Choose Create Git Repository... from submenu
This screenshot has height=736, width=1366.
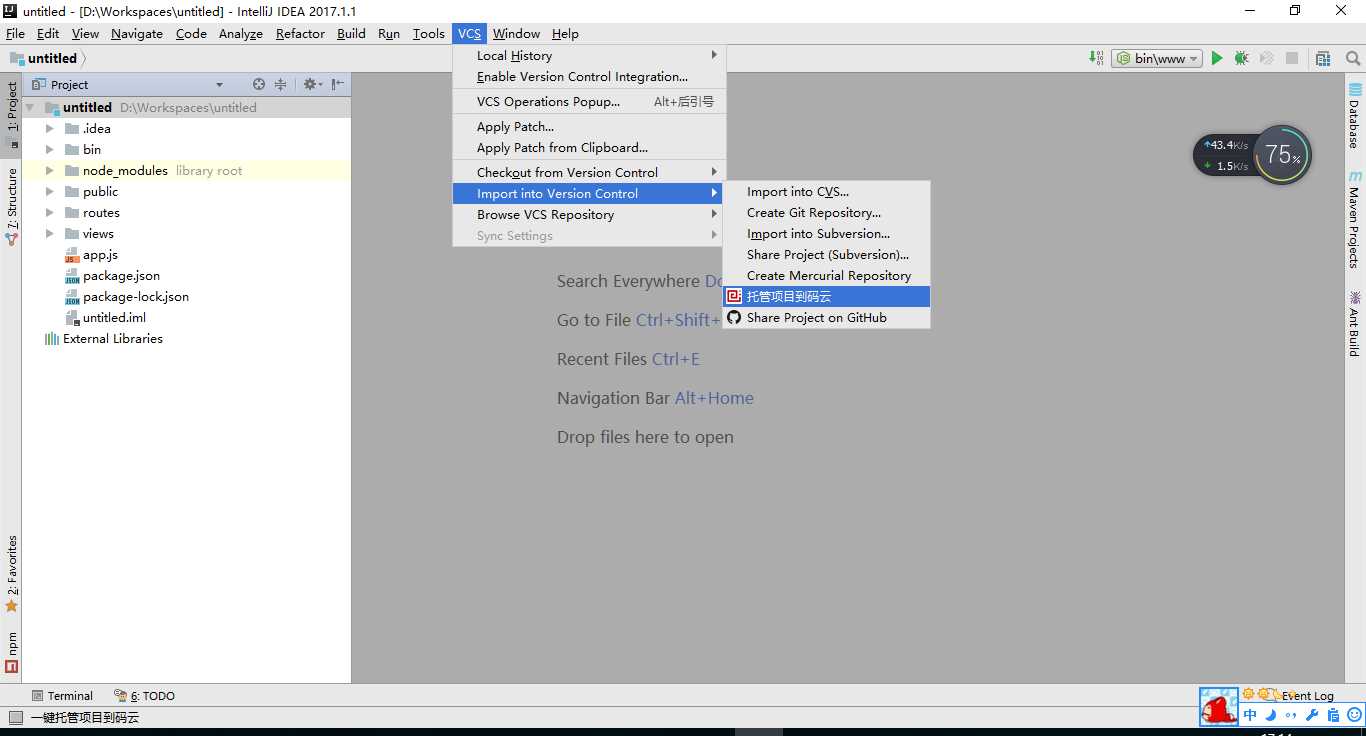point(826,213)
